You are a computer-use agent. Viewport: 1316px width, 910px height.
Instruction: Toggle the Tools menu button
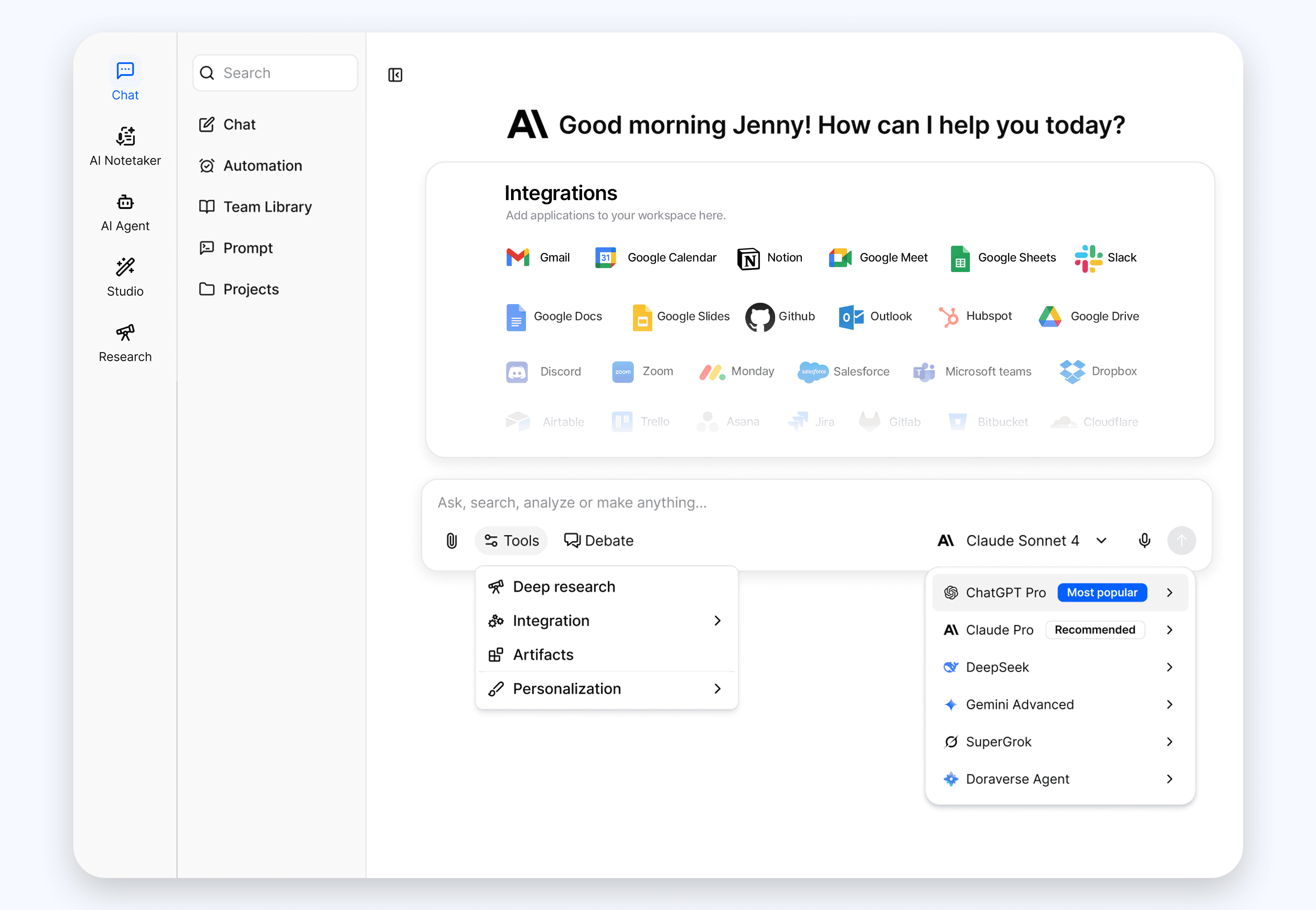pyautogui.click(x=511, y=541)
